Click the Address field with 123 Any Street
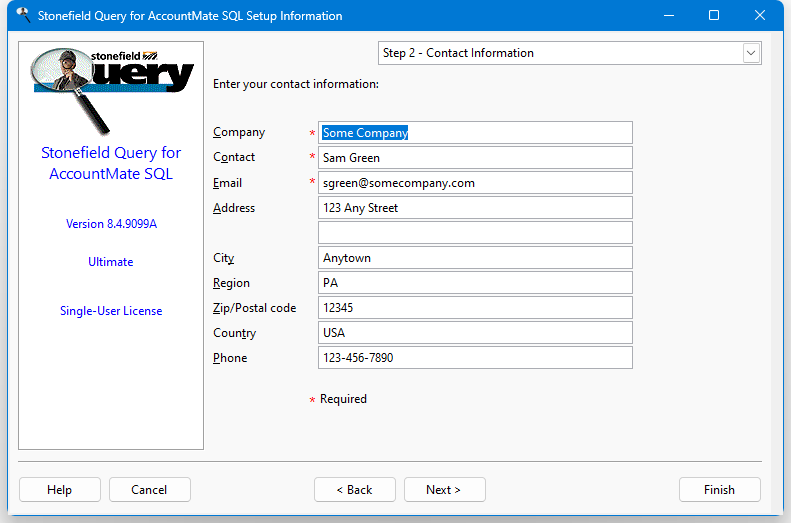791x523 pixels. [475, 208]
